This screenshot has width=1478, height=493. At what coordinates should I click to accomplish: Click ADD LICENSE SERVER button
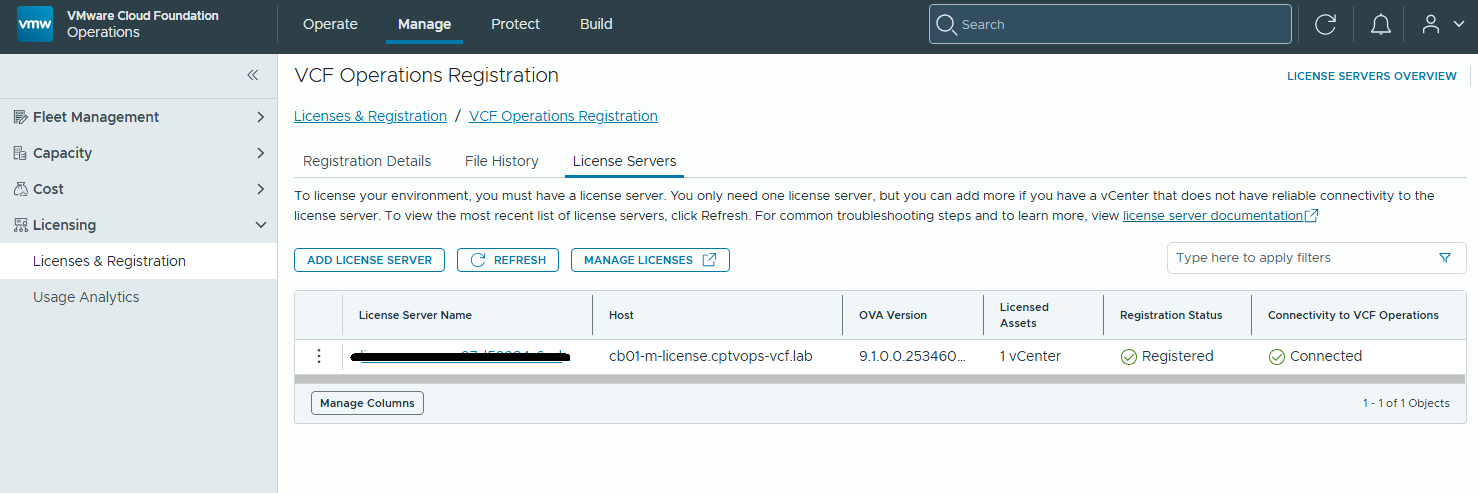[369, 260]
